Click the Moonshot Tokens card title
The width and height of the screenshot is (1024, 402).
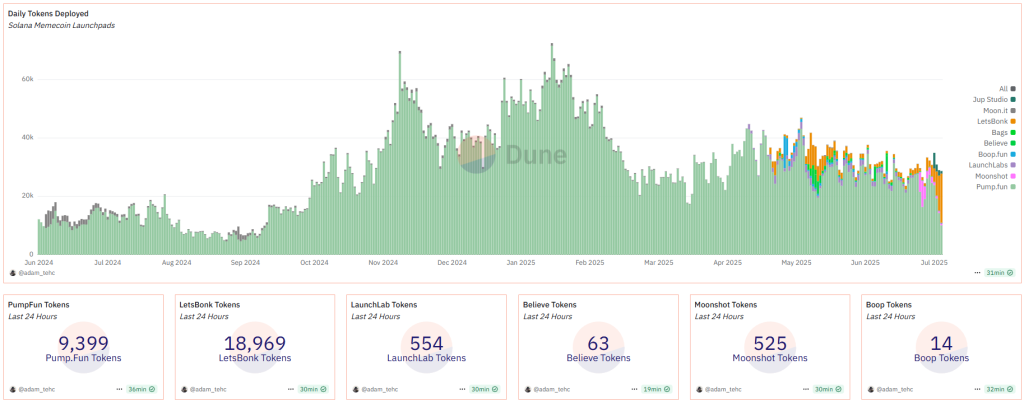tap(726, 305)
